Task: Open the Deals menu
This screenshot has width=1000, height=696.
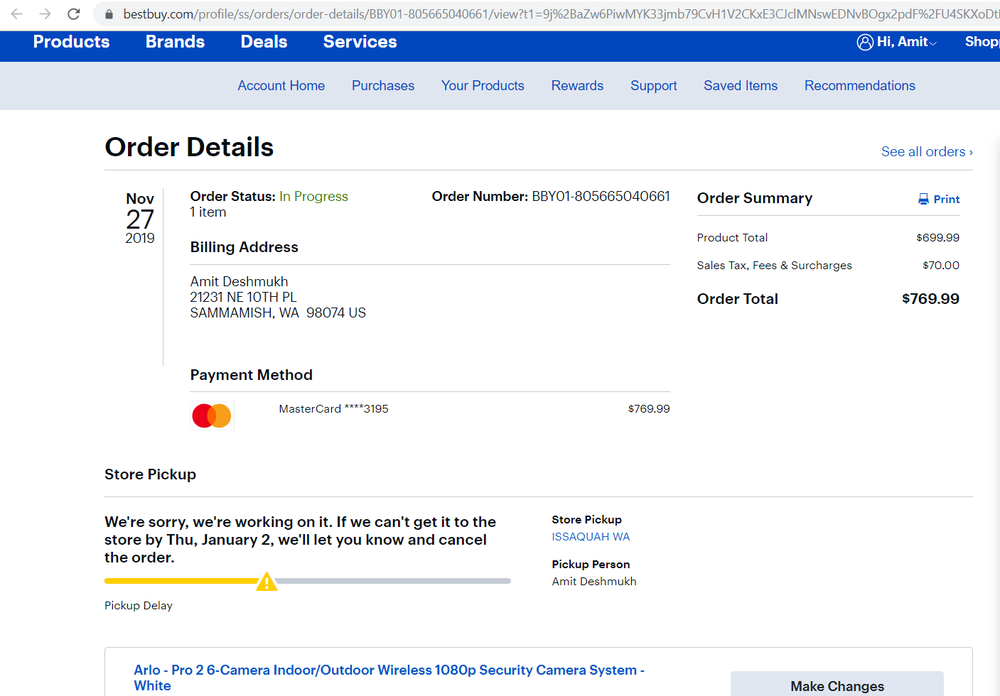Action: pyautogui.click(x=264, y=42)
